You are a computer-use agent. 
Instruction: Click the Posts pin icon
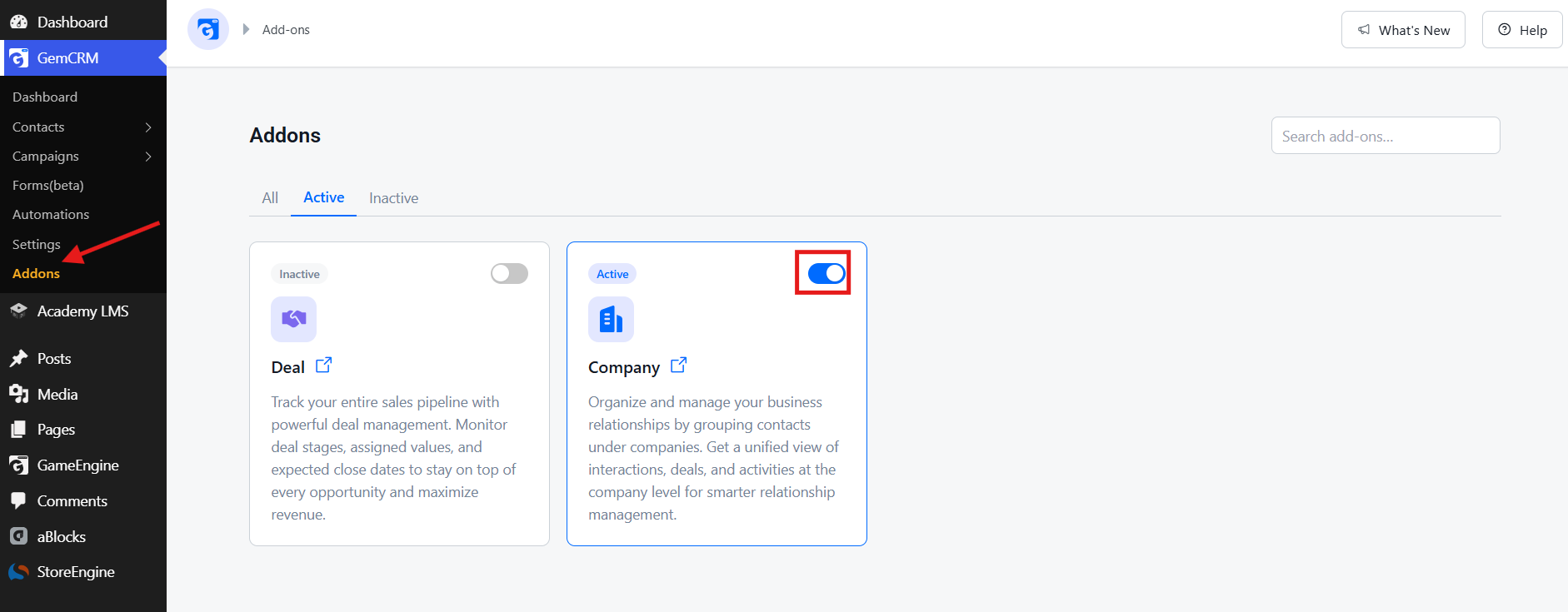[x=18, y=358]
